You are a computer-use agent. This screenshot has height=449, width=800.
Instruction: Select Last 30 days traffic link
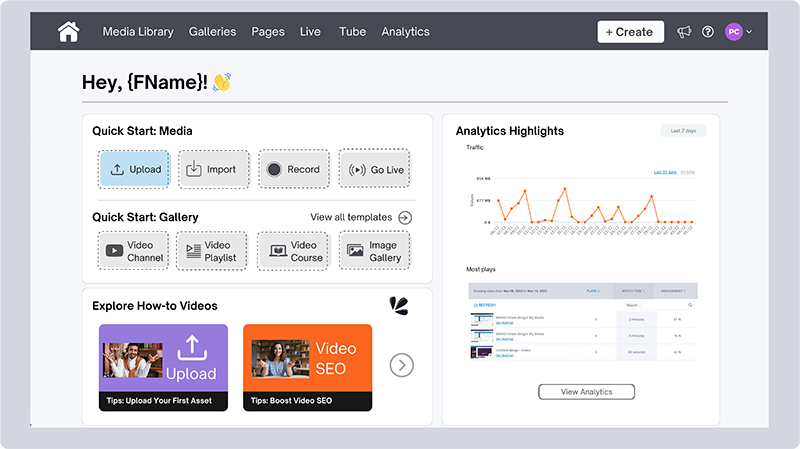pyautogui.click(x=665, y=172)
